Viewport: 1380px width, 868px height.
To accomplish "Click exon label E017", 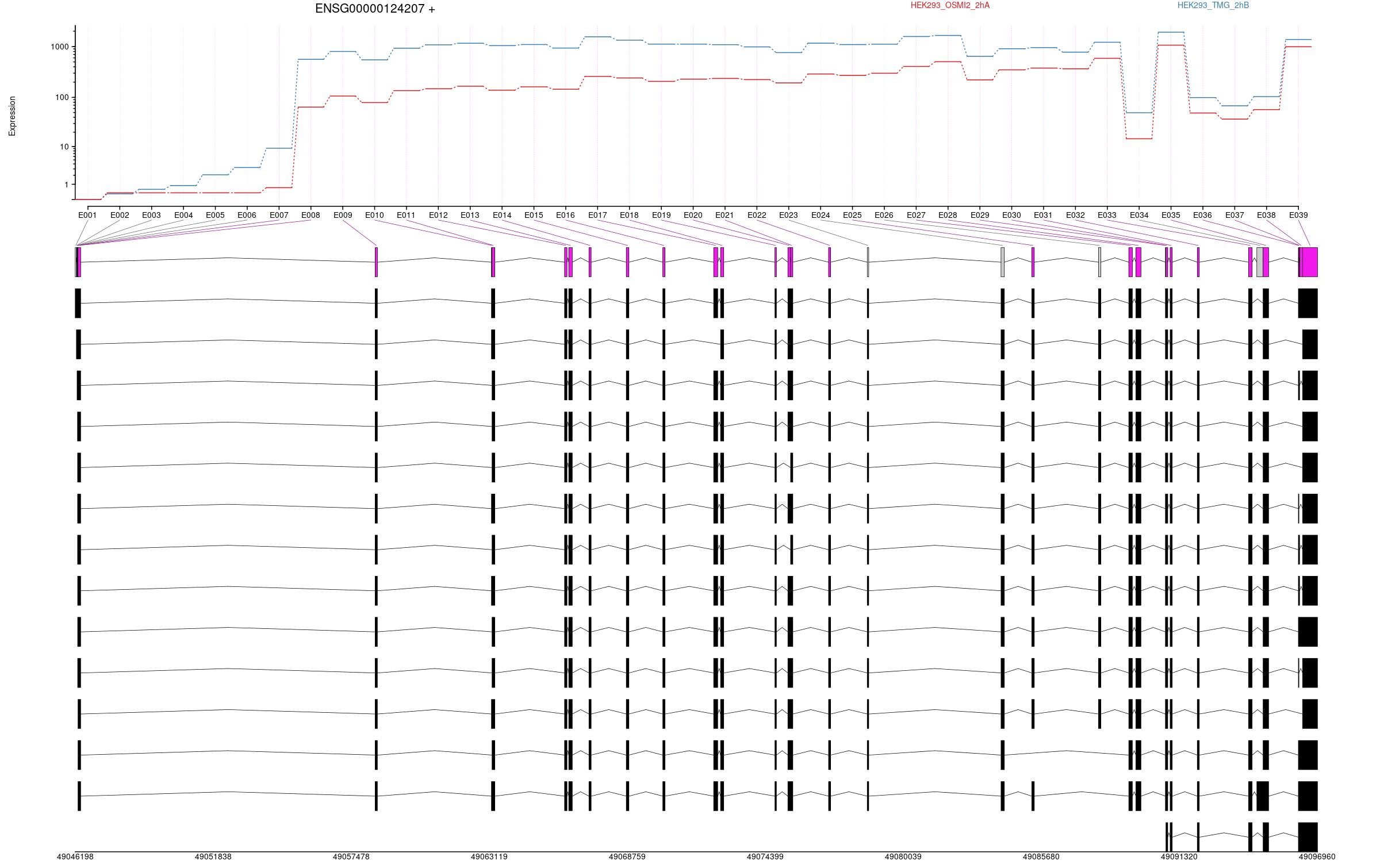I will (x=597, y=215).
